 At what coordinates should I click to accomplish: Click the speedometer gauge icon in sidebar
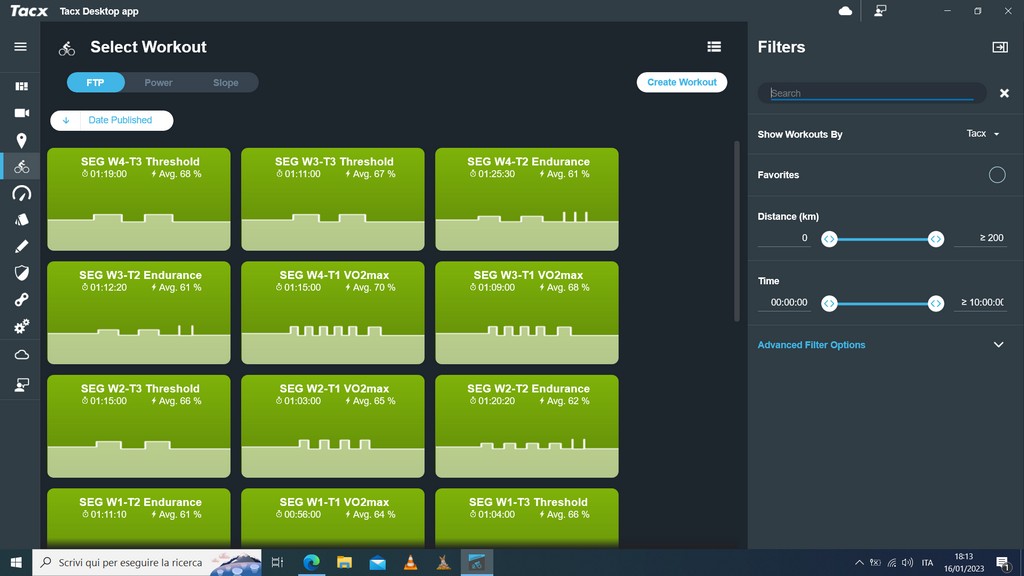[21, 193]
